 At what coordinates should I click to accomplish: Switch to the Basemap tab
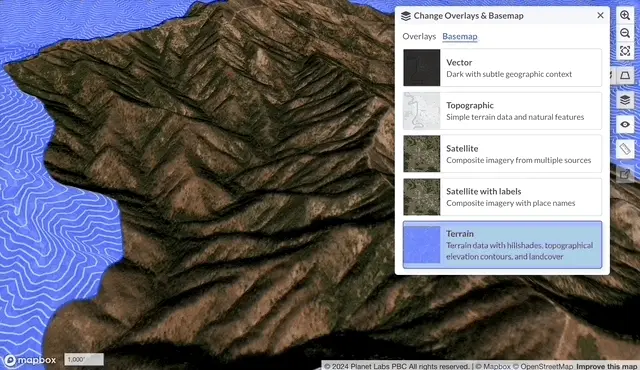pos(460,36)
